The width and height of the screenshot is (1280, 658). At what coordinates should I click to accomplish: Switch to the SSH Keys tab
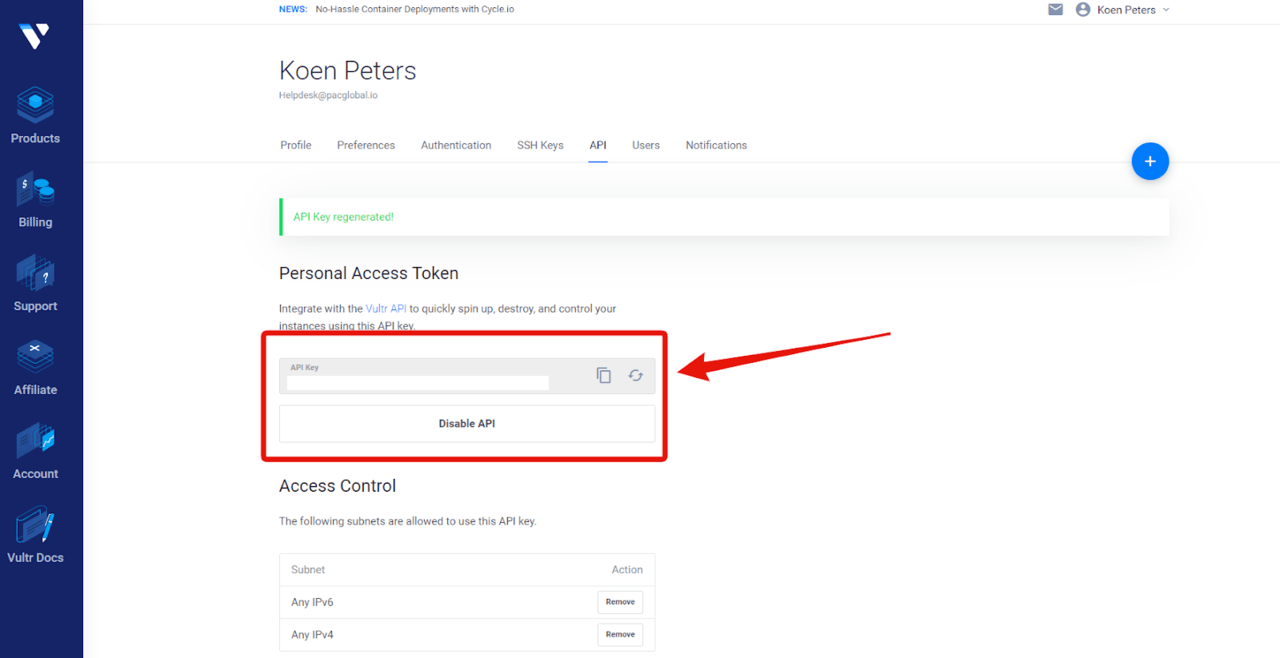pyautogui.click(x=540, y=145)
